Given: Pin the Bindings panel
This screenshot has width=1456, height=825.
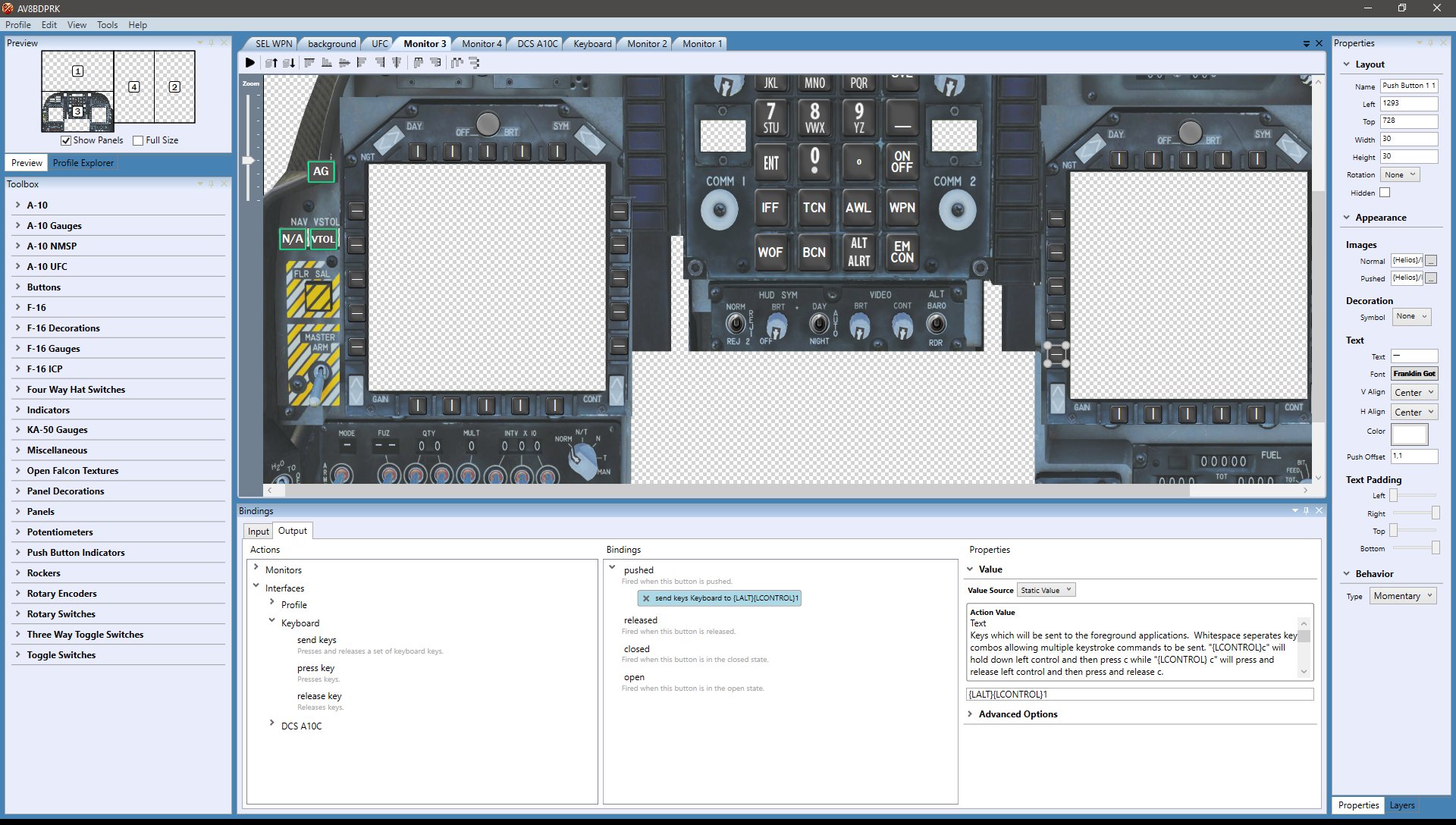Looking at the screenshot, I should [x=1306, y=511].
